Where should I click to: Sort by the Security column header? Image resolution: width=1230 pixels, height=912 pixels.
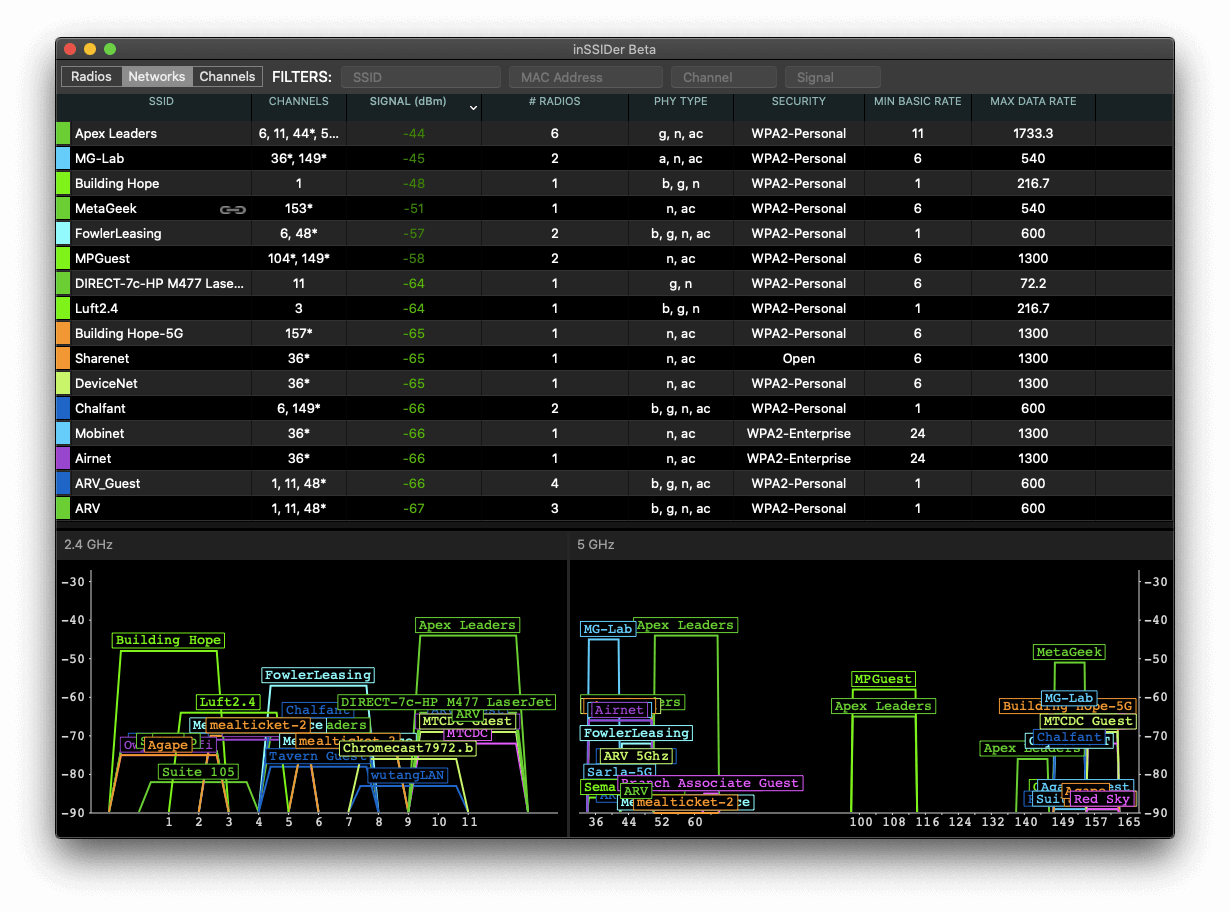pos(798,101)
